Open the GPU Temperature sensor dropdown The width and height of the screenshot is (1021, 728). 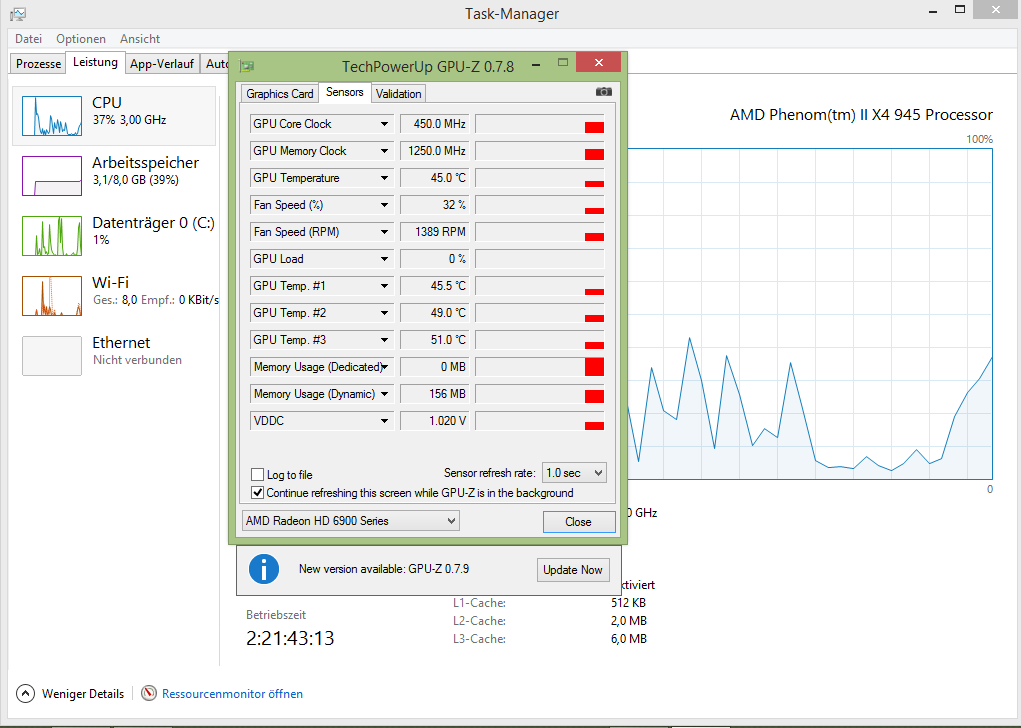coord(384,178)
